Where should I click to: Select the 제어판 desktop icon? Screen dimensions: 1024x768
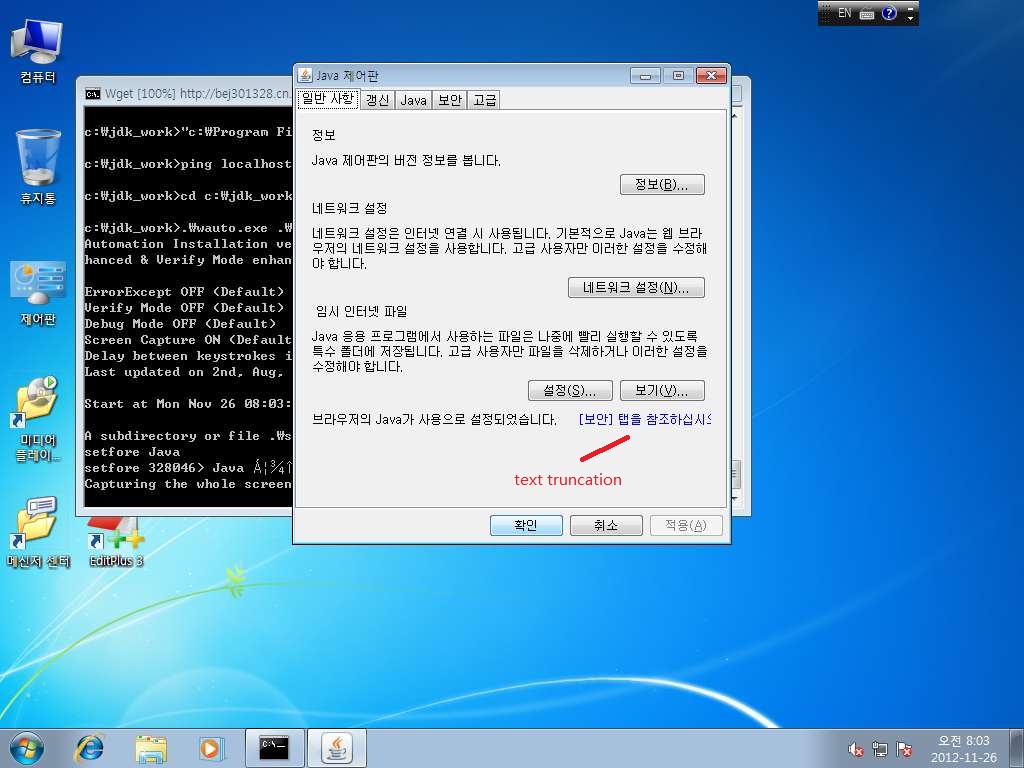tap(37, 290)
